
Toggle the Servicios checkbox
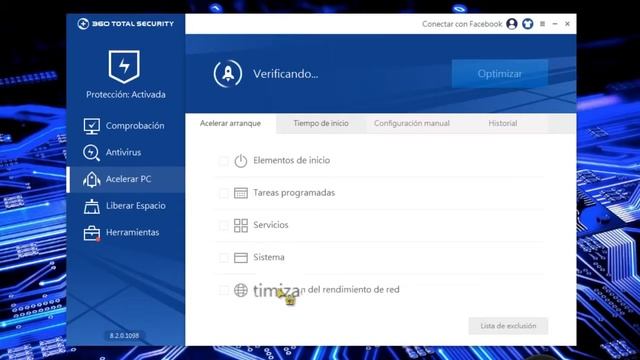click(223, 225)
